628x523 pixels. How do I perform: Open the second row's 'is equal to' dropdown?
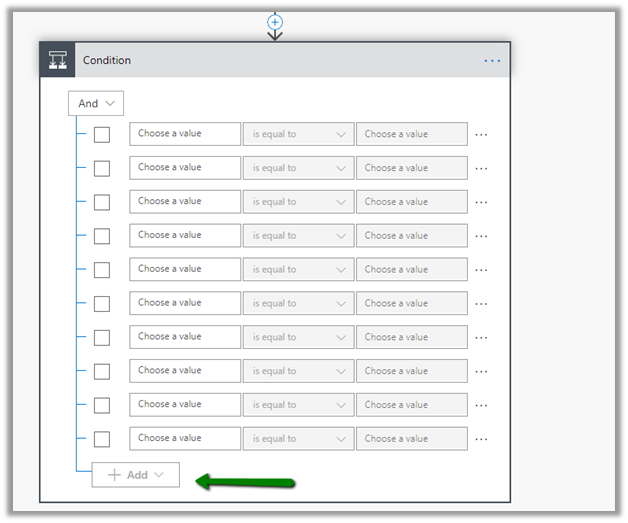pyautogui.click(x=298, y=168)
